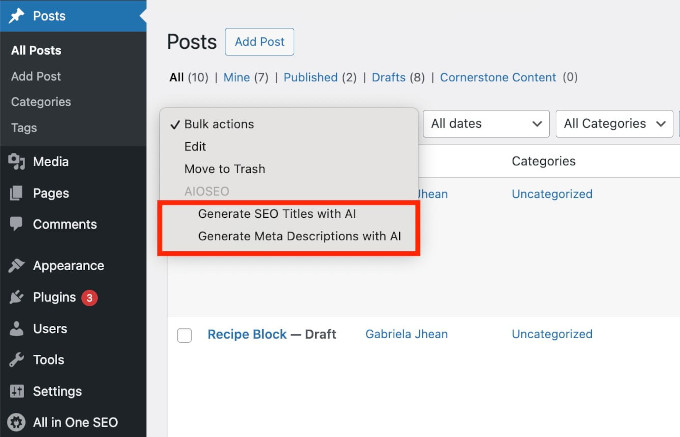The width and height of the screenshot is (680, 437).
Task: Click the Users person icon
Action: coord(16,329)
